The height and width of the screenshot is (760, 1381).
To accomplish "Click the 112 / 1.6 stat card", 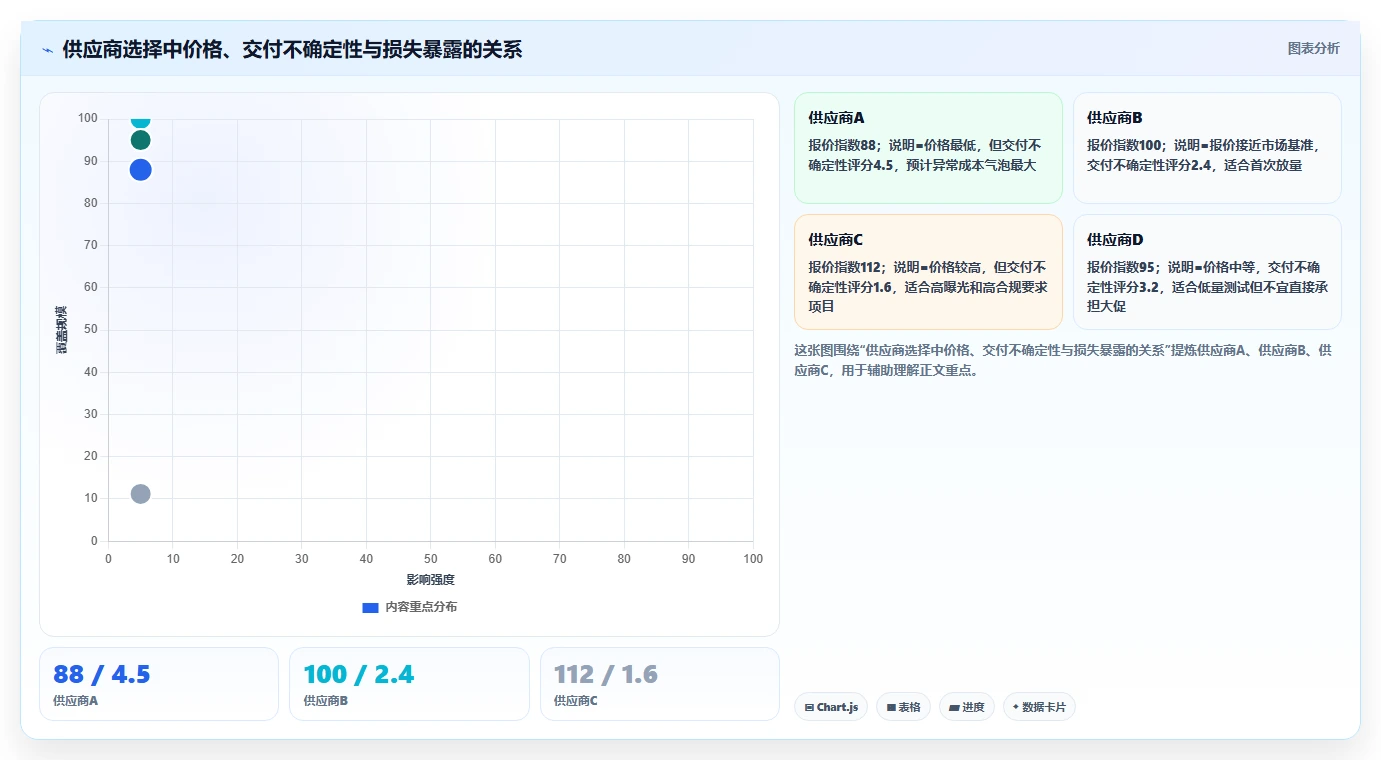I will [660, 684].
